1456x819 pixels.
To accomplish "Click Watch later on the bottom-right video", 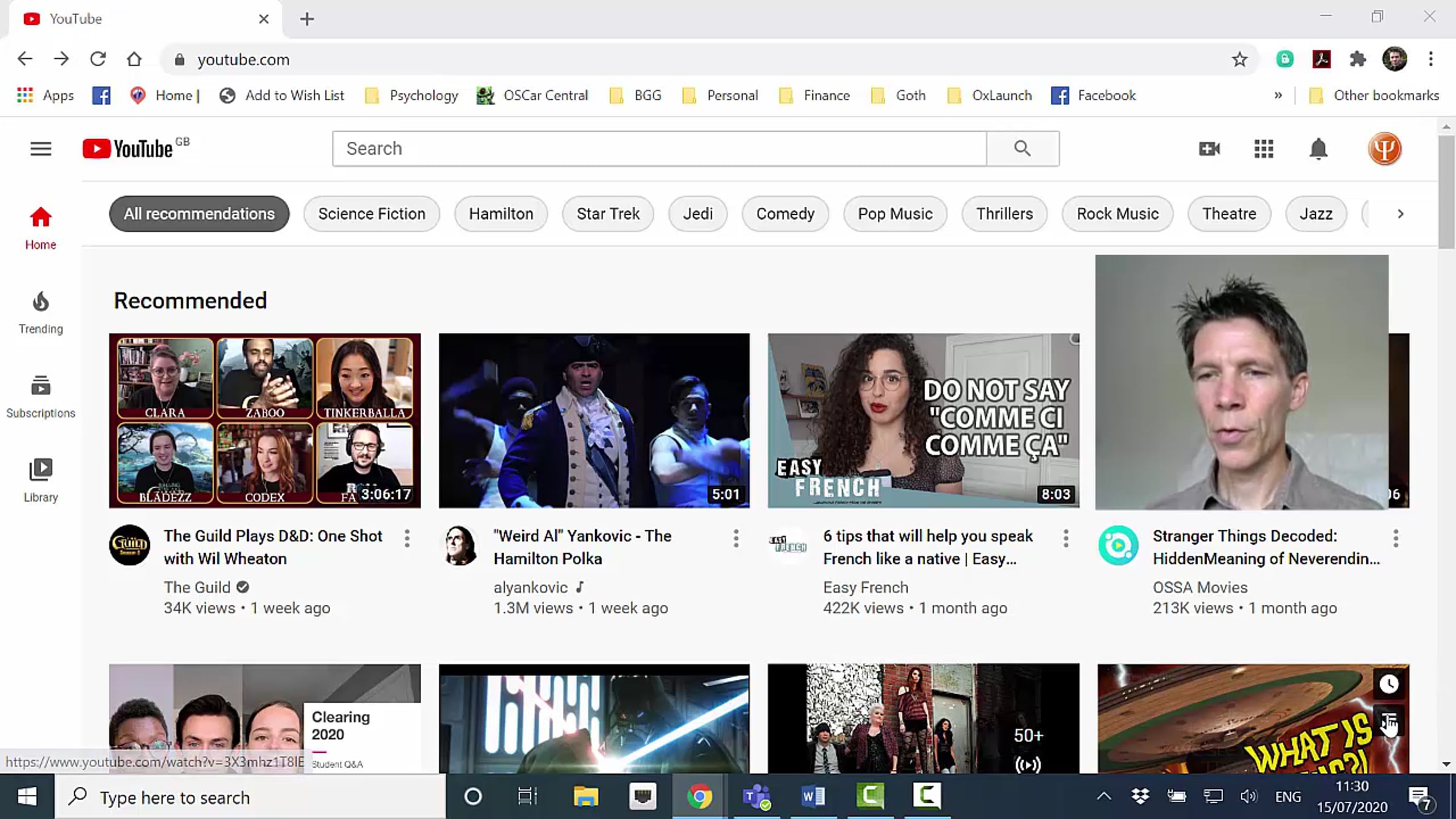I will (1389, 684).
